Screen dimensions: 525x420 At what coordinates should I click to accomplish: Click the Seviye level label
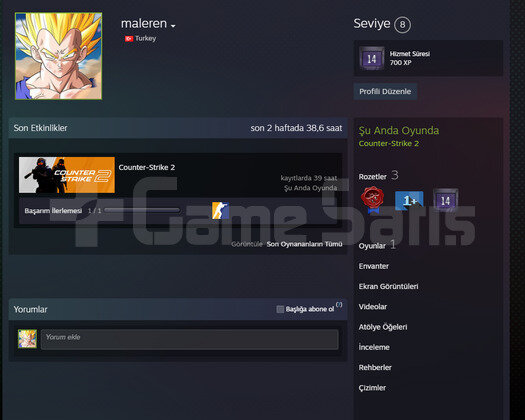coord(372,24)
